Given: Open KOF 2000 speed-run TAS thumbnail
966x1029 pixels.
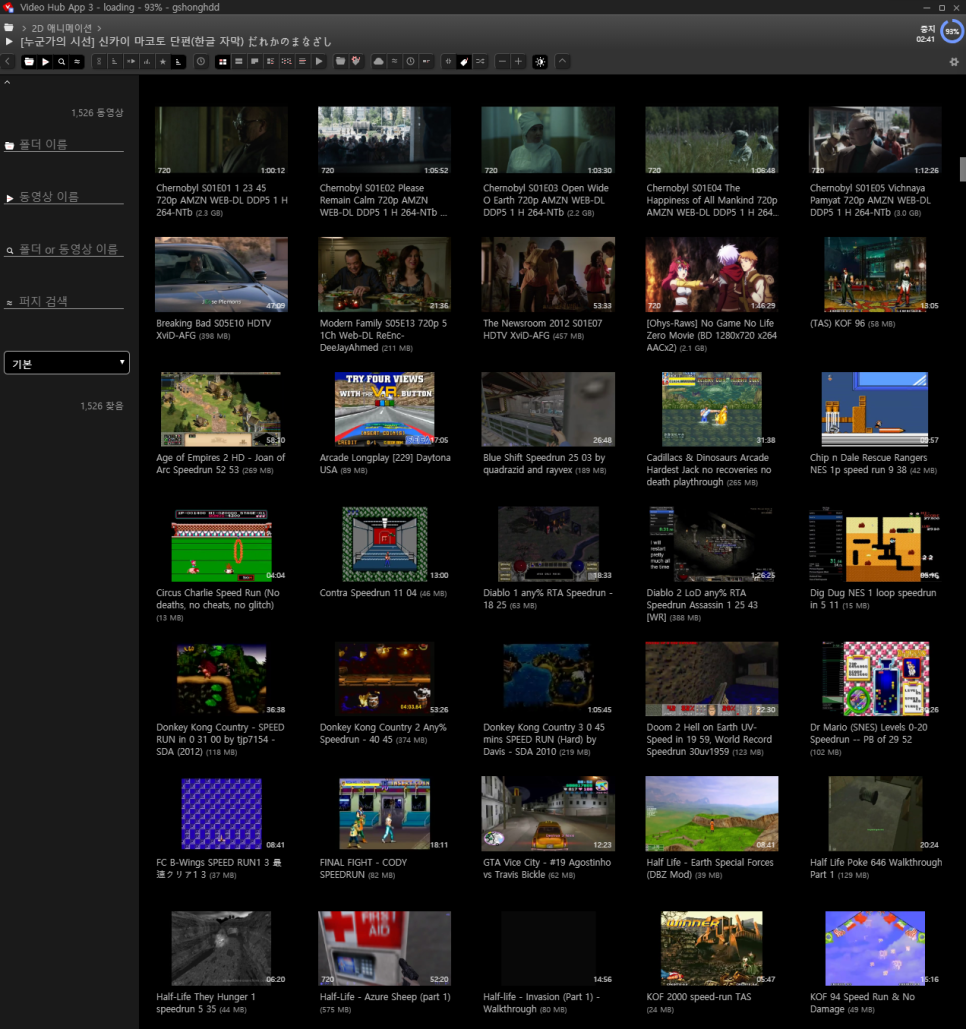Looking at the screenshot, I should 711,948.
